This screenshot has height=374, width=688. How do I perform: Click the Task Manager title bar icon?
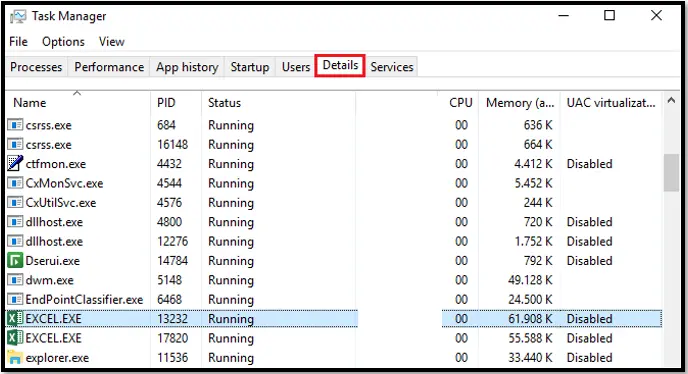(x=18, y=17)
